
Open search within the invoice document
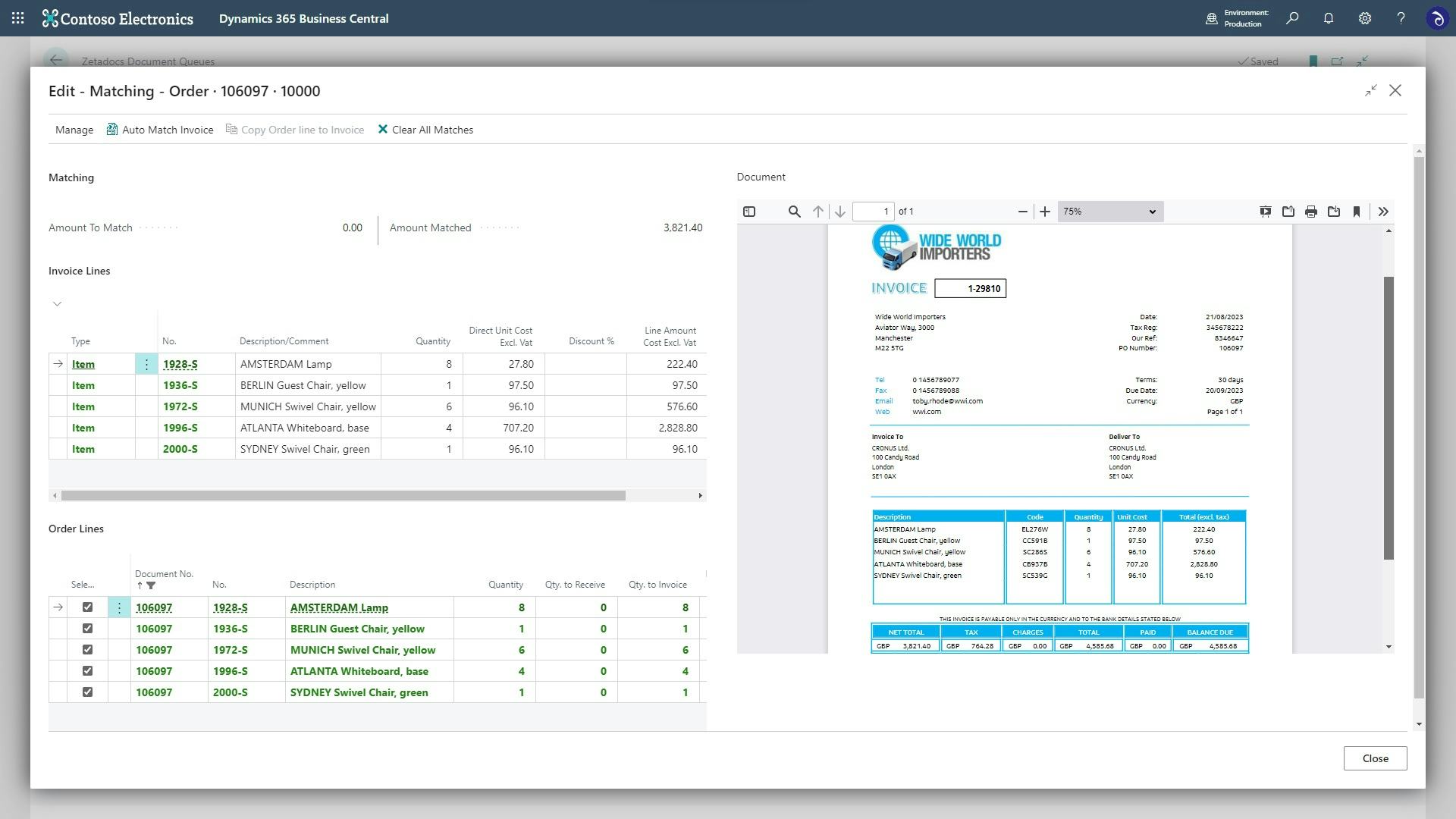pos(794,212)
